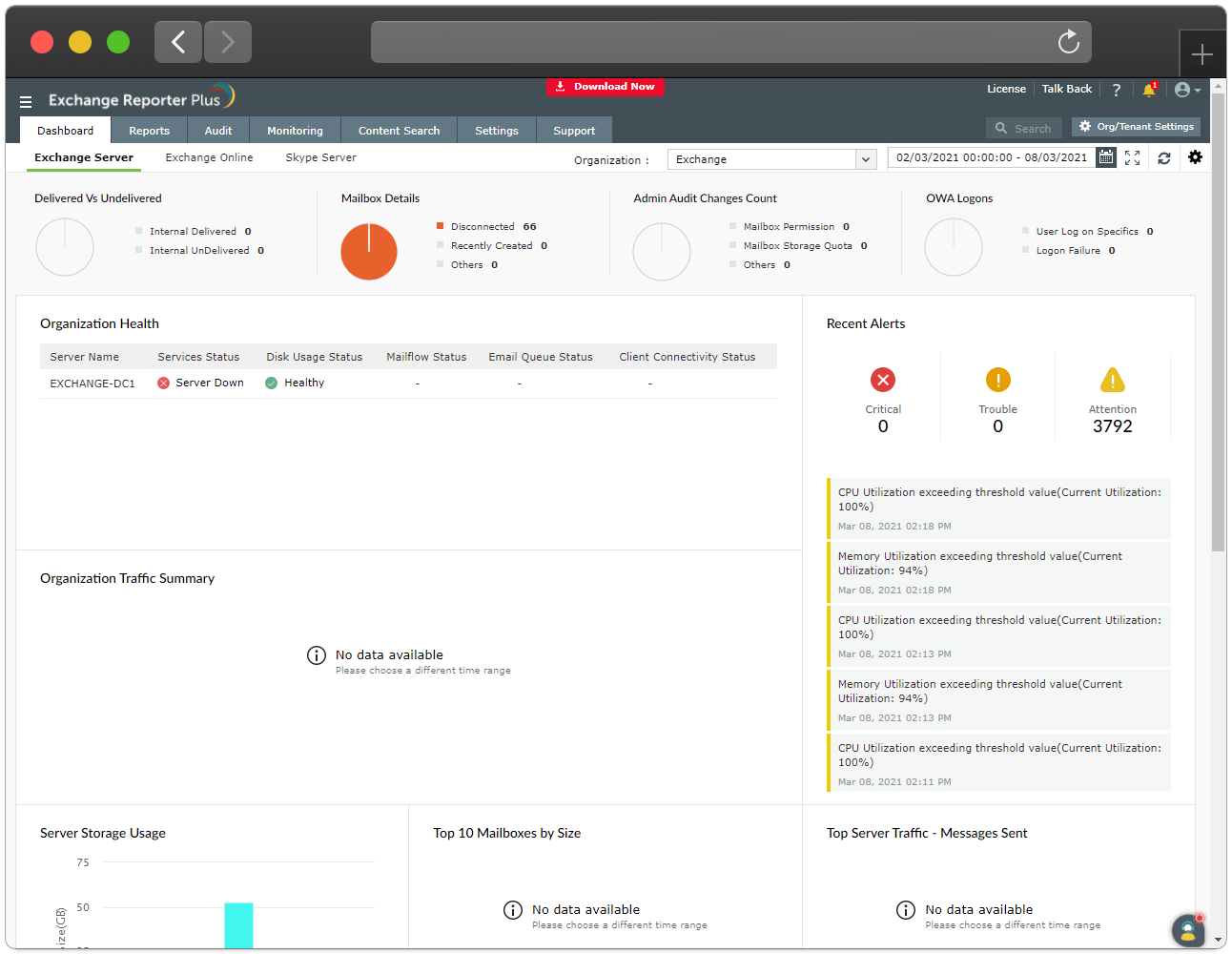Open the Content Search tab

pos(399,131)
